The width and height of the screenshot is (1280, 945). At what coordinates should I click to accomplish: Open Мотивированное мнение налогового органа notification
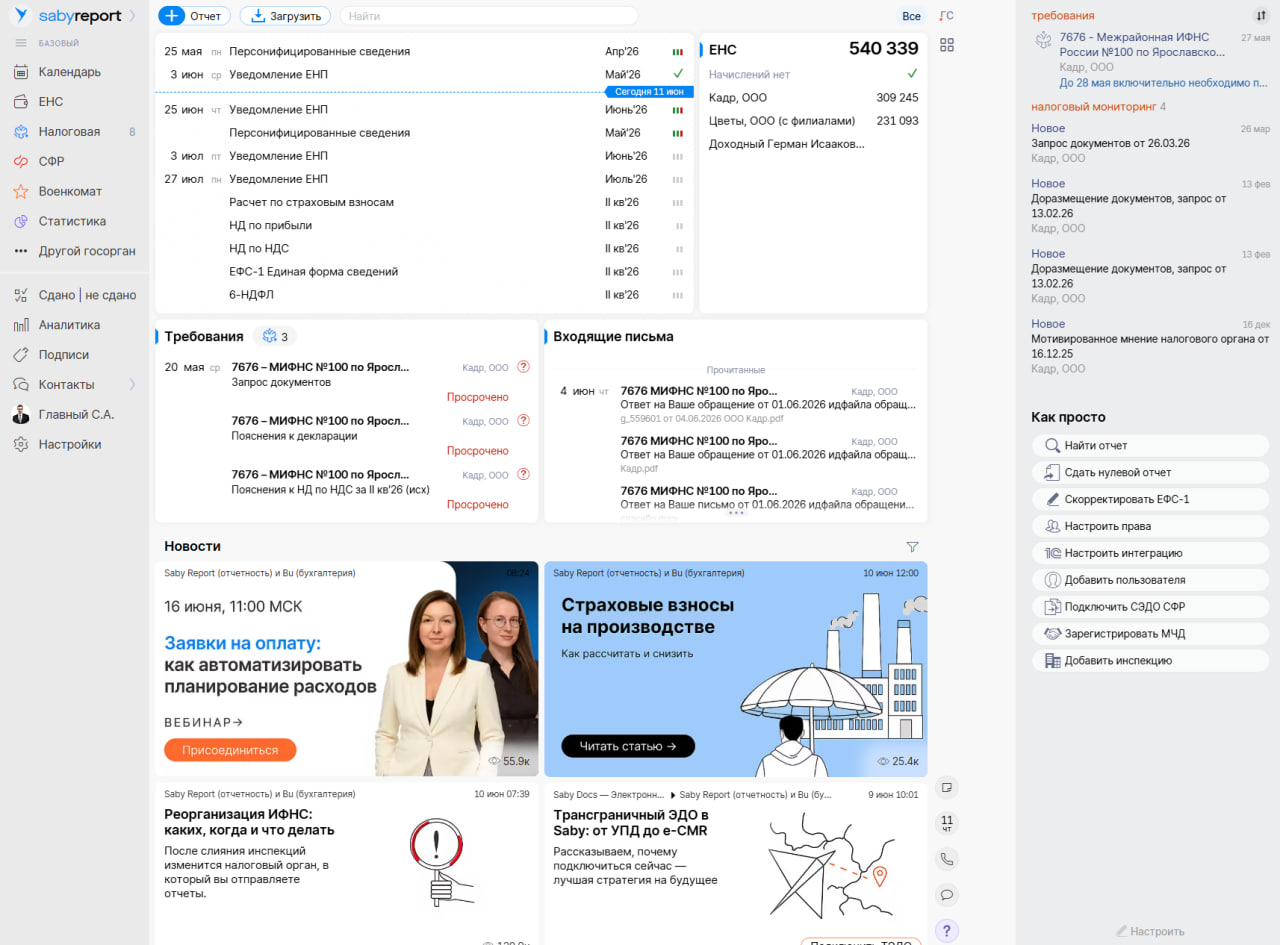pyautogui.click(x=1150, y=346)
